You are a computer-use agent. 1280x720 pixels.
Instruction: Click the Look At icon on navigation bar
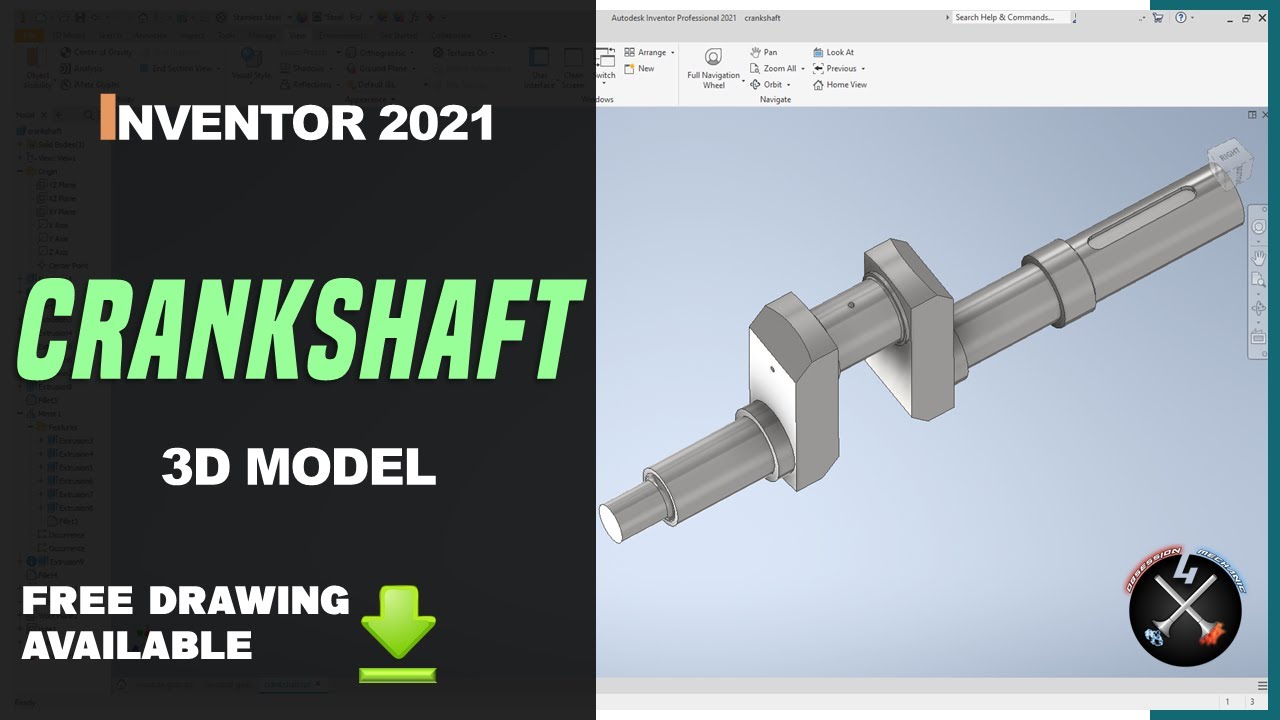tap(1258, 337)
